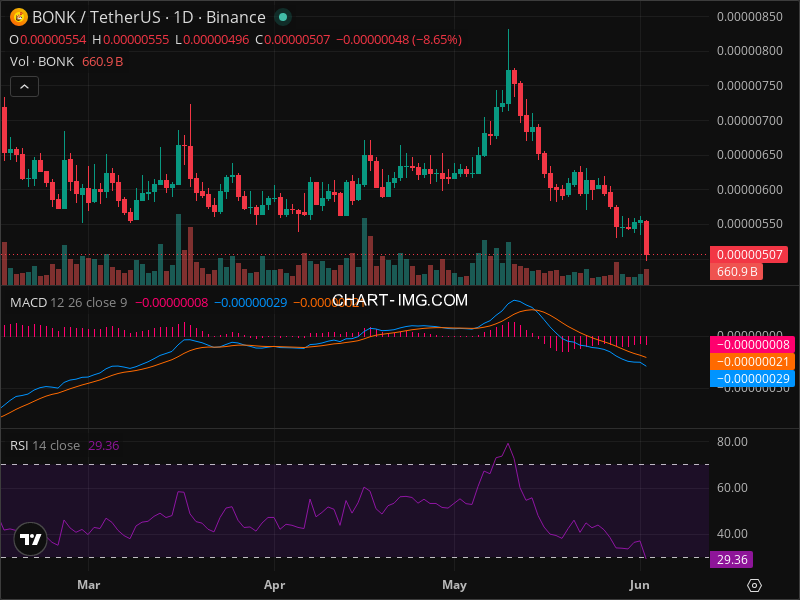Click RSI axis label 80.00
Viewport: 800px width, 600px height.
pos(732,441)
